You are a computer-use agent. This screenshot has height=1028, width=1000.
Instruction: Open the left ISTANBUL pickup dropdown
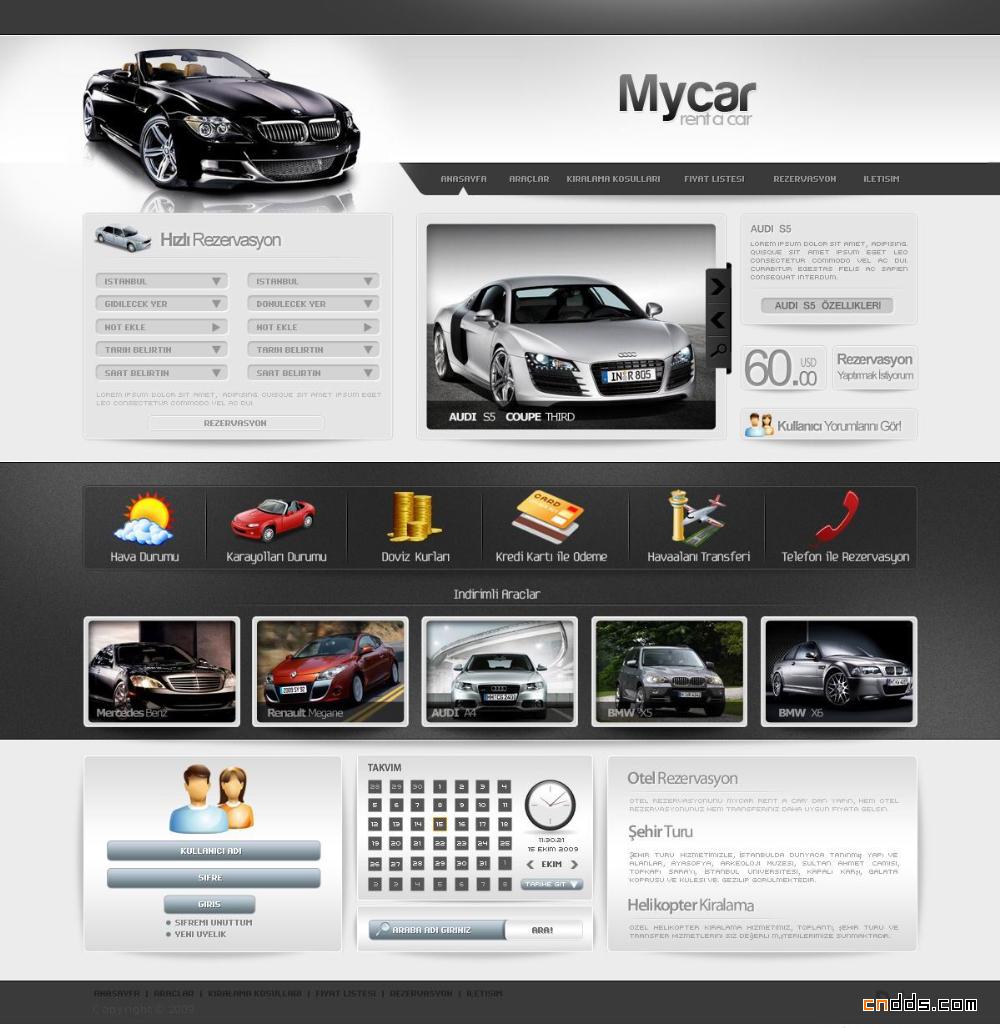coord(161,281)
